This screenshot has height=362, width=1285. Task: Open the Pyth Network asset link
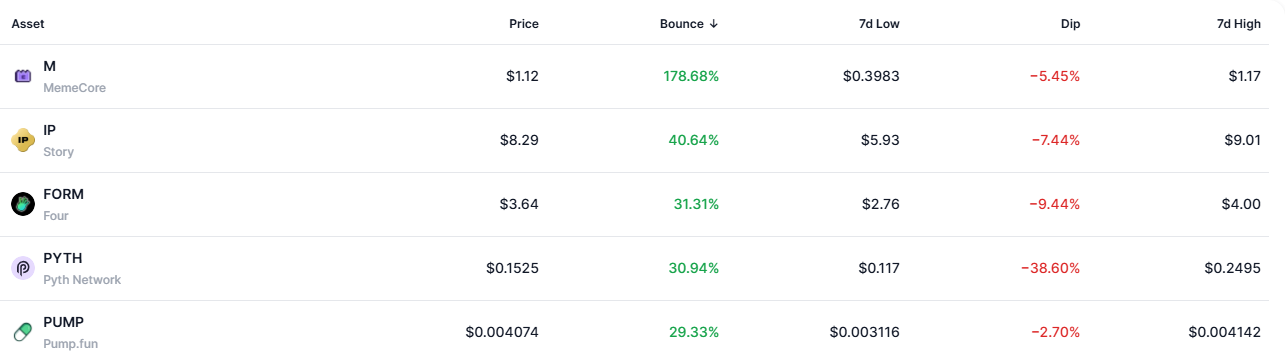pyautogui.click(x=82, y=280)
